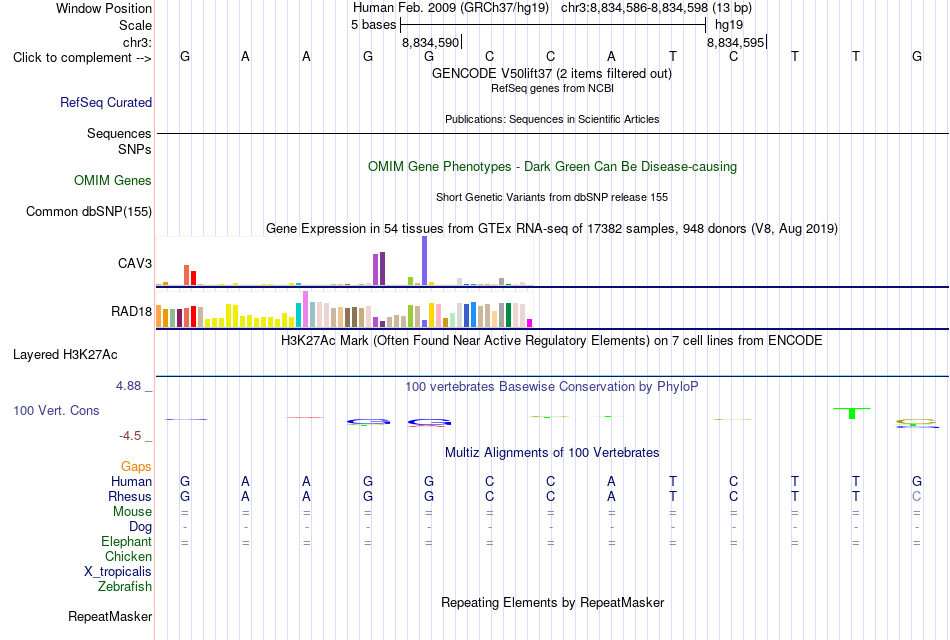
Task: Open the 100 Vert. Cons track label
Action: point(56,410)
